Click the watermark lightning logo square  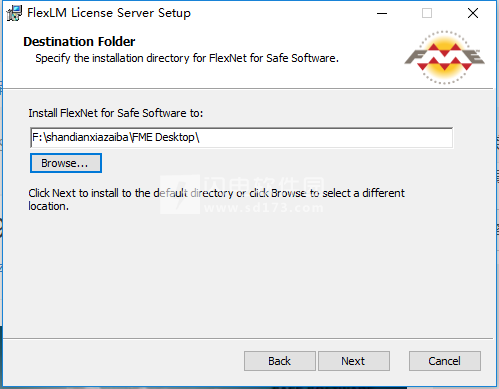180,194
